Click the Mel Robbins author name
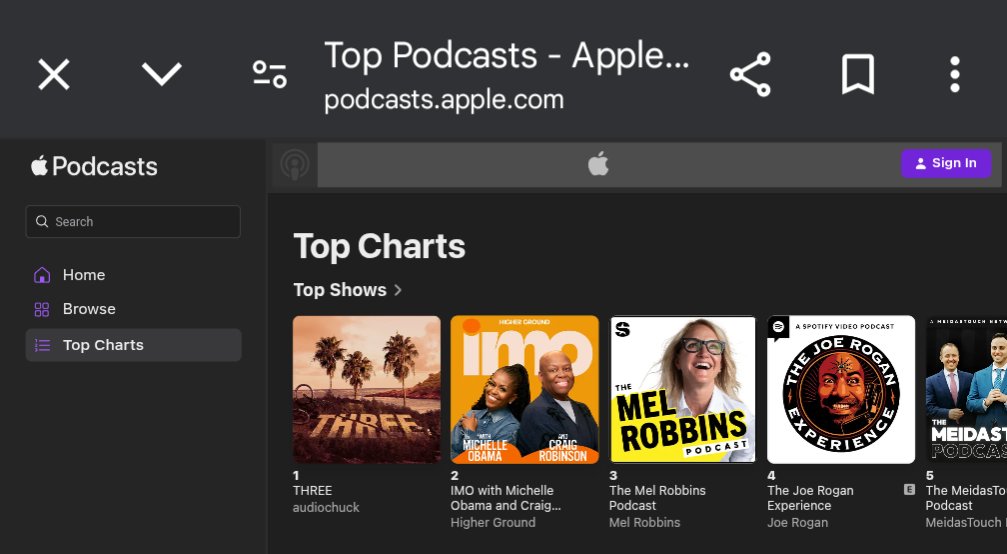Screen dimensions: 1007x554 pos(645,523)
